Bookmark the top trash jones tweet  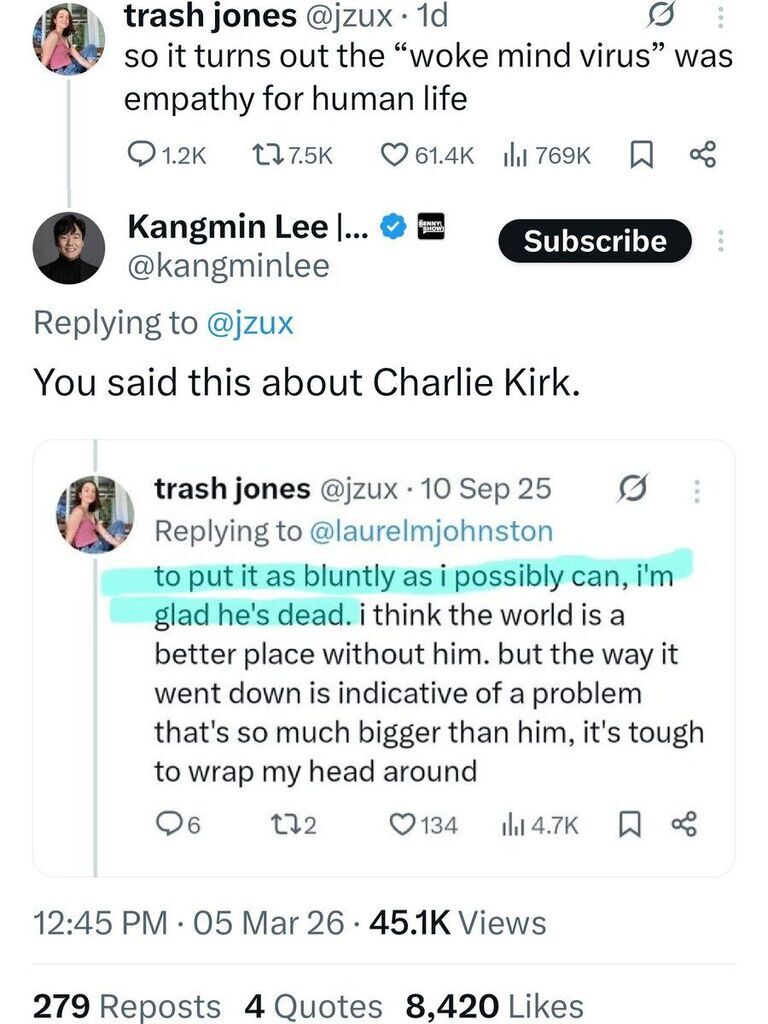pos(641,155)
